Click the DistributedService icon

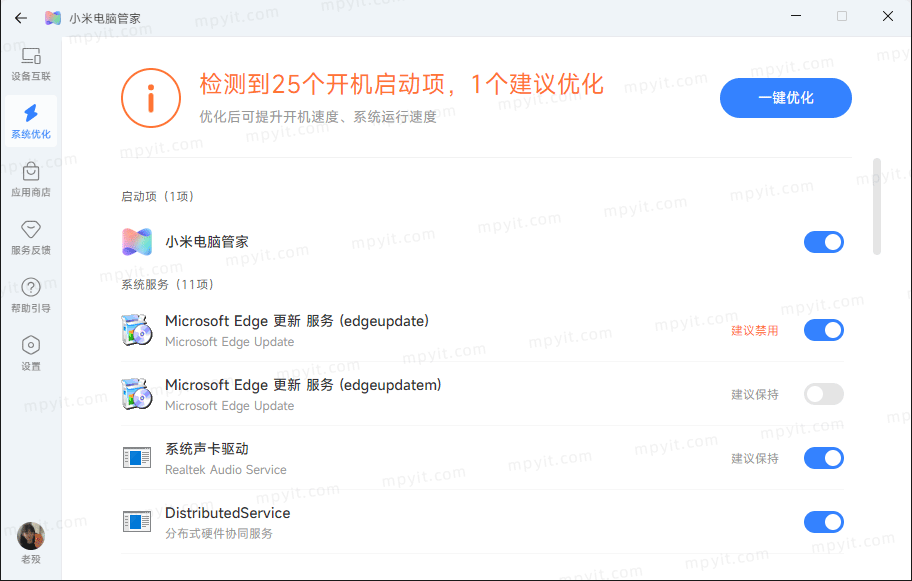(x=137, y=522)
